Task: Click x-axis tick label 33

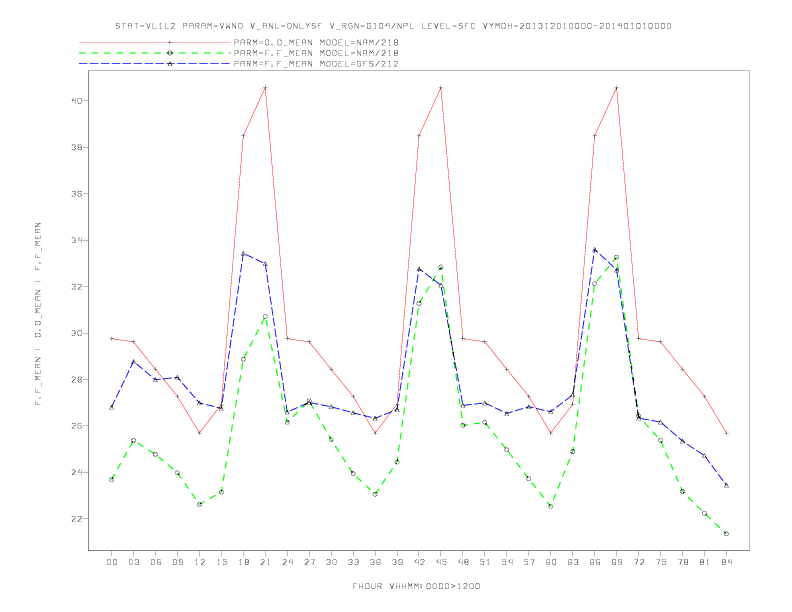Action: pyautogui.click(x=353, y=562)
